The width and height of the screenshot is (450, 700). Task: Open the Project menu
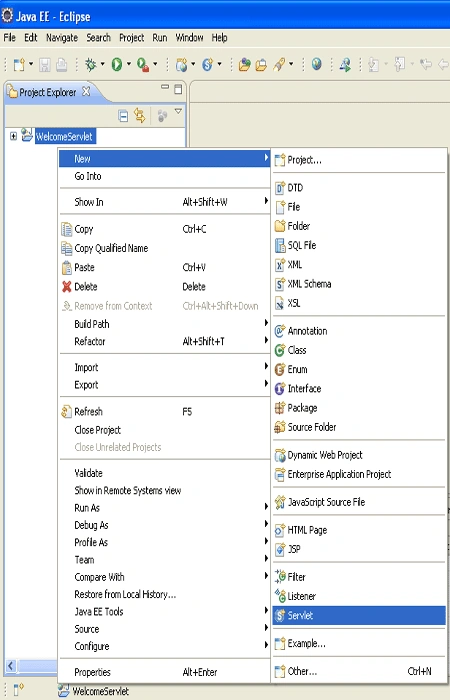pyautogui.click(x=132, y=38)
